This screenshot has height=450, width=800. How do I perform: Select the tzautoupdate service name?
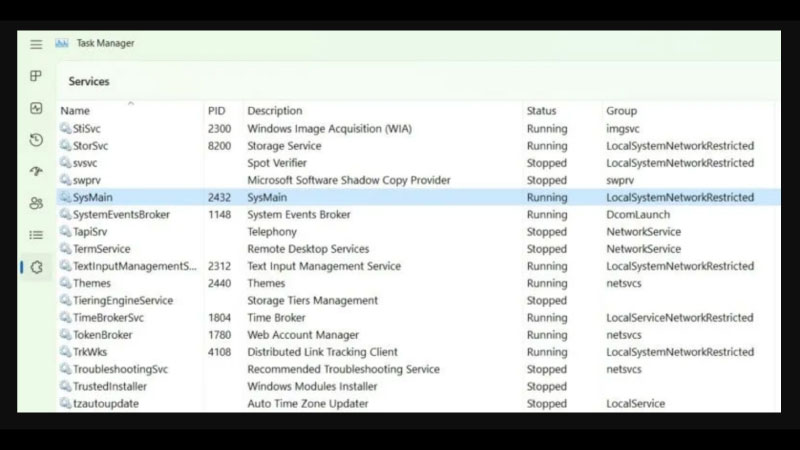pyautogui.click(x=106, y=404)
